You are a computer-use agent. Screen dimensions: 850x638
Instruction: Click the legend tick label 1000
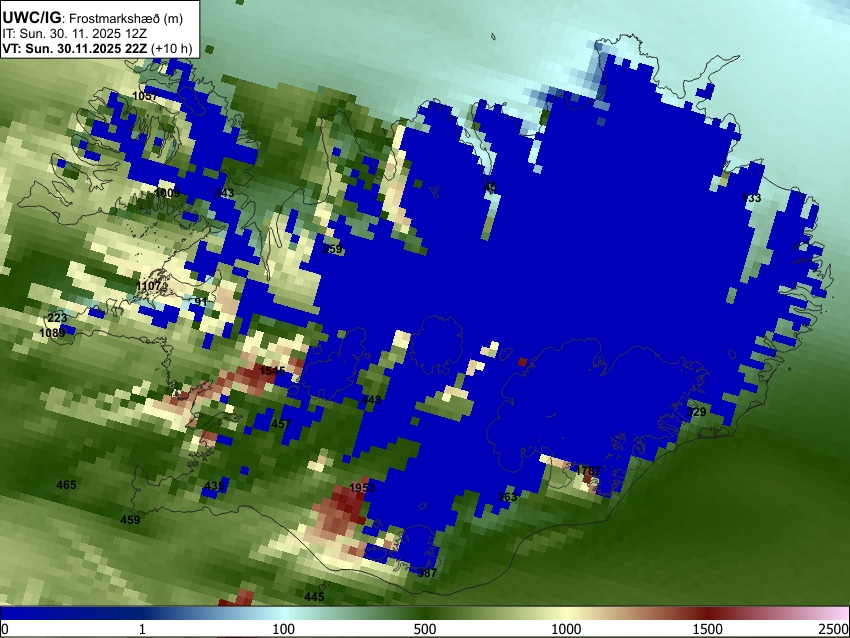pyautogui.click(x=566, y=629)
